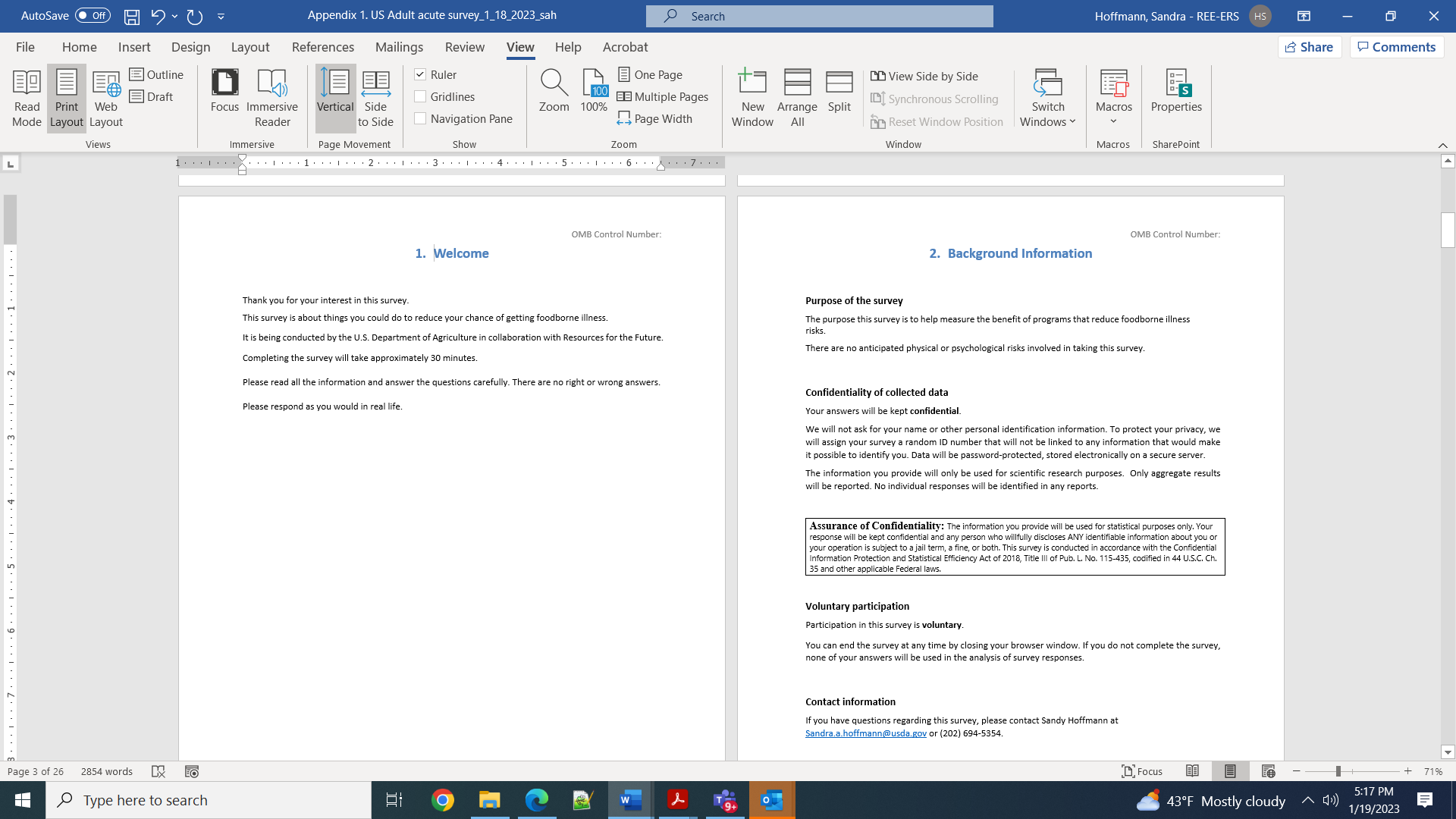
Task: Open a New Window
Action: (752, 98)
